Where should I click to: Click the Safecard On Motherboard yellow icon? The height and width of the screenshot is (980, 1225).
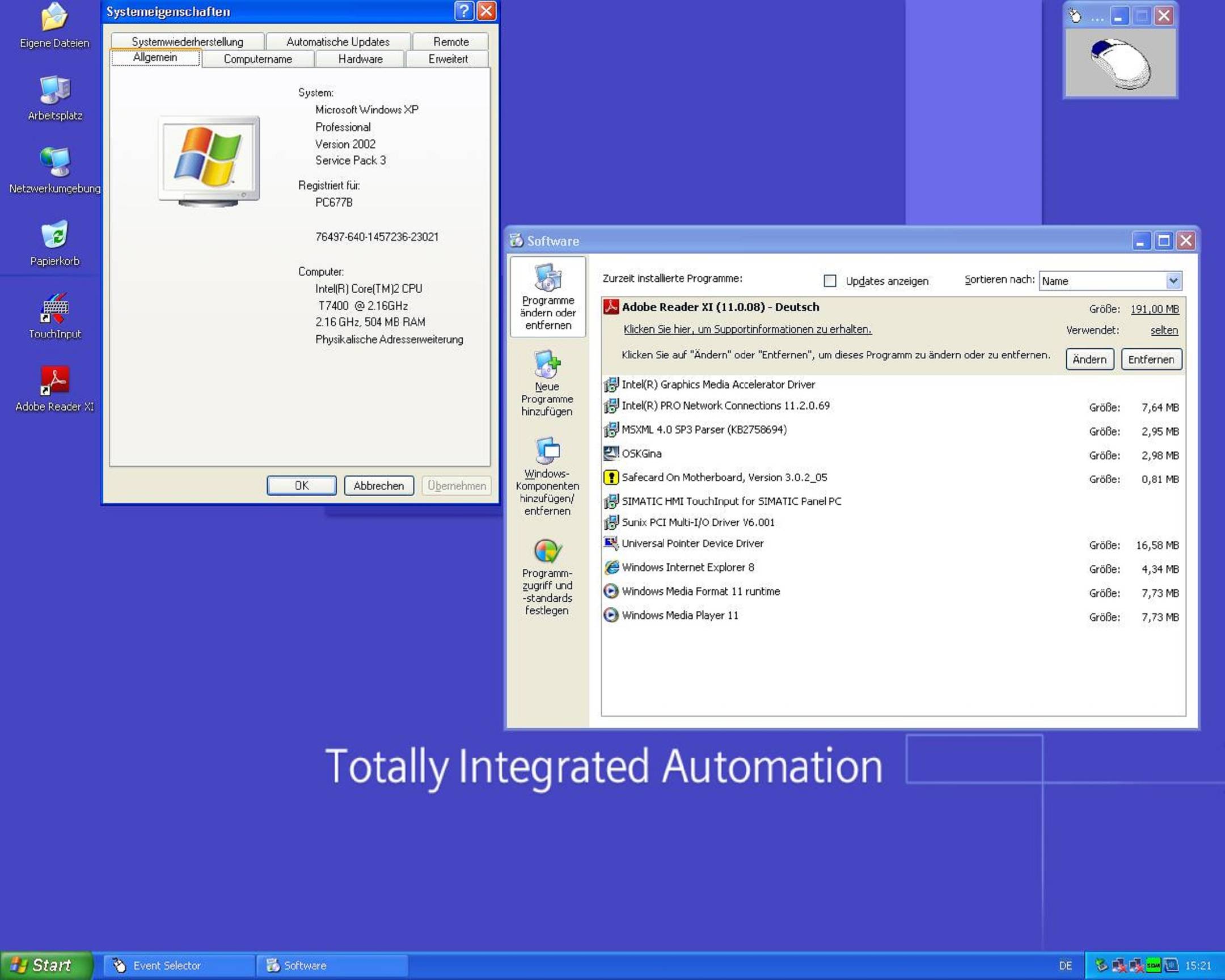pos(611,477)
